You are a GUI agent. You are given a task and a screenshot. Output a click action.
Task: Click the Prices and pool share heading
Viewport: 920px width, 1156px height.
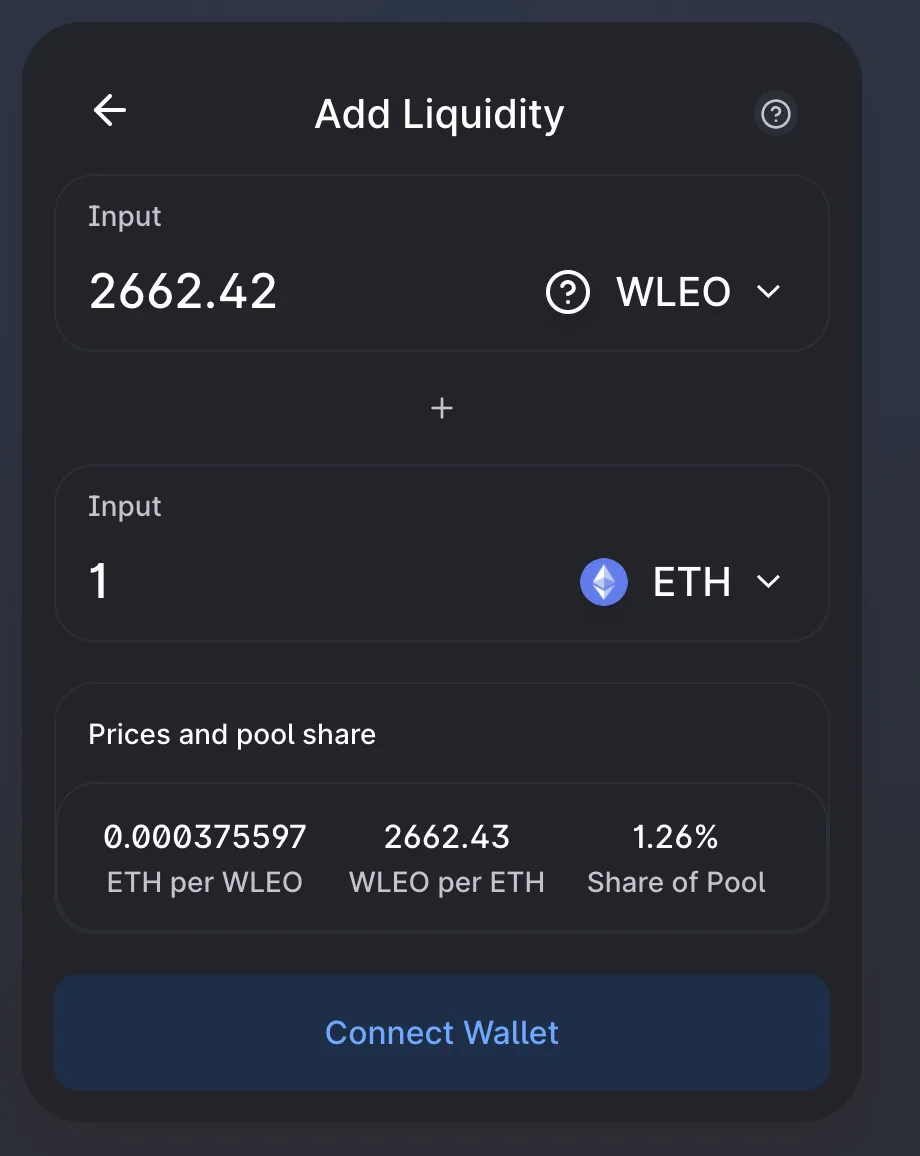point(232,734)
